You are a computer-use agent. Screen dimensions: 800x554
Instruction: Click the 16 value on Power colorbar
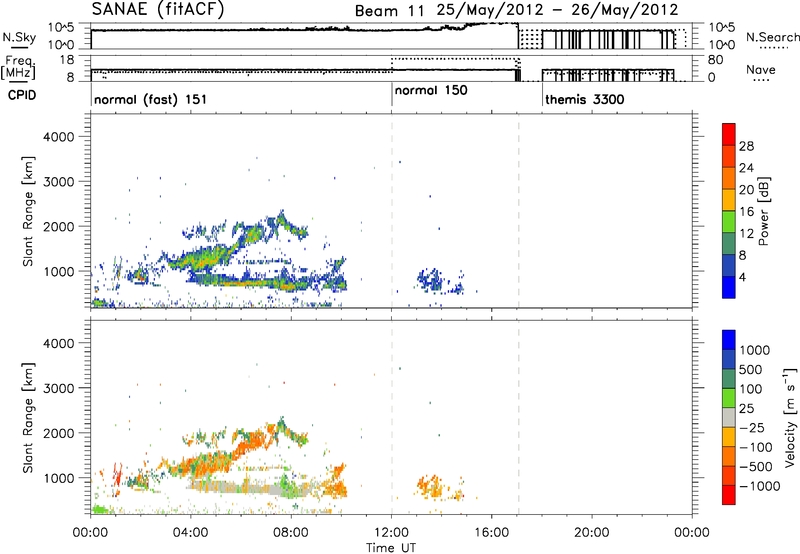pos(746,212)
